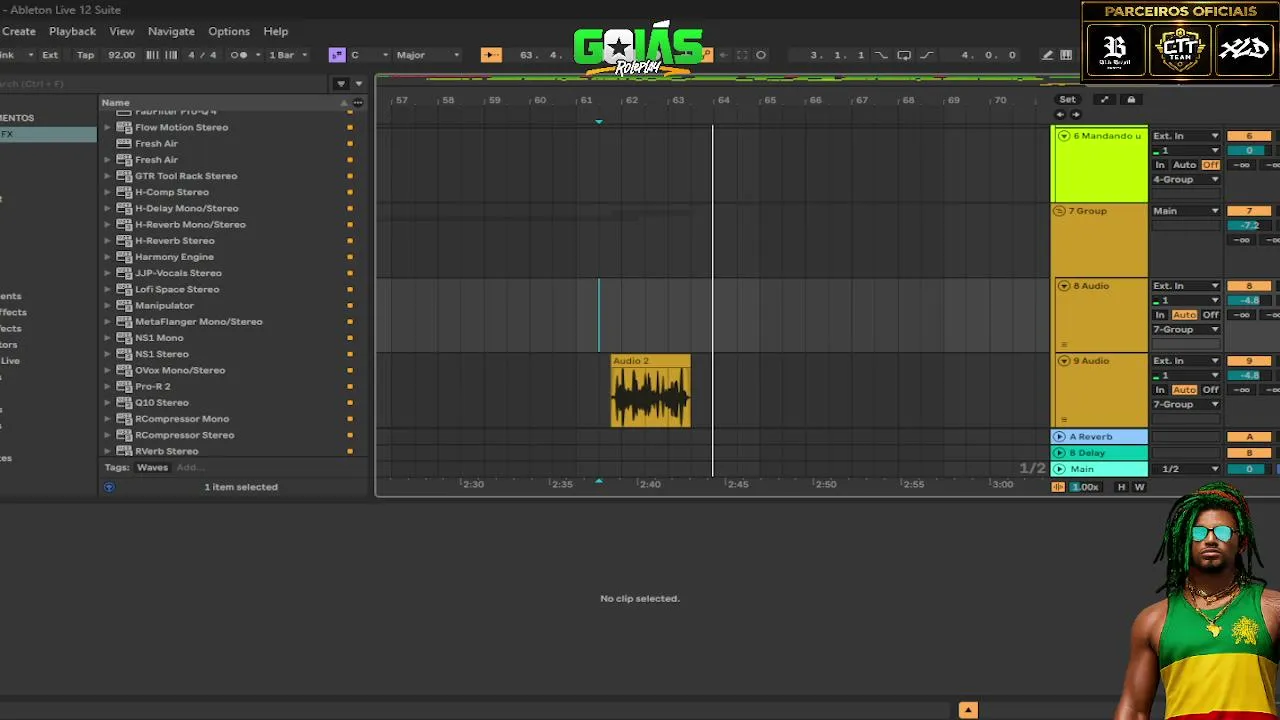
Task: Open the Options menu
Action: [229, 31]
